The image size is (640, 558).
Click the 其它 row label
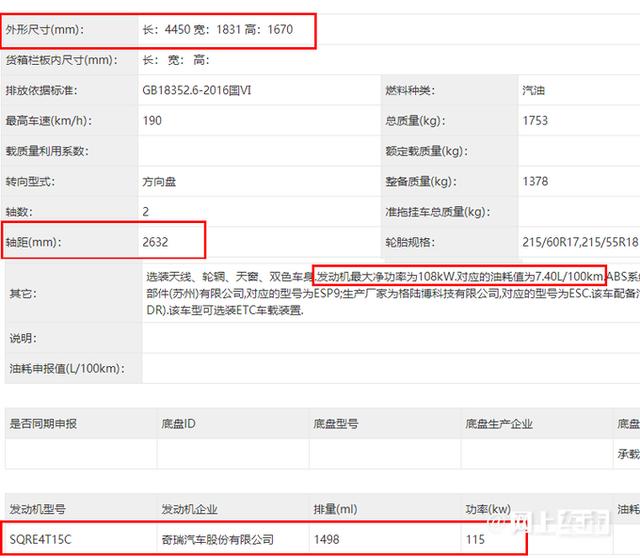(23, 294)
